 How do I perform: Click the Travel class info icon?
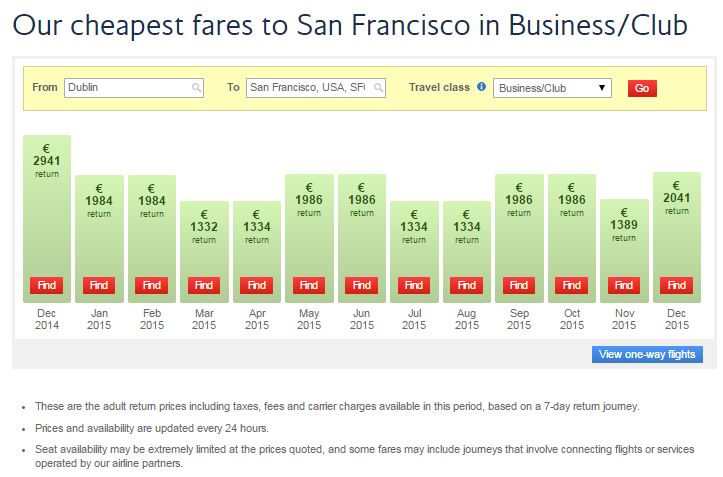pos(482,87)
